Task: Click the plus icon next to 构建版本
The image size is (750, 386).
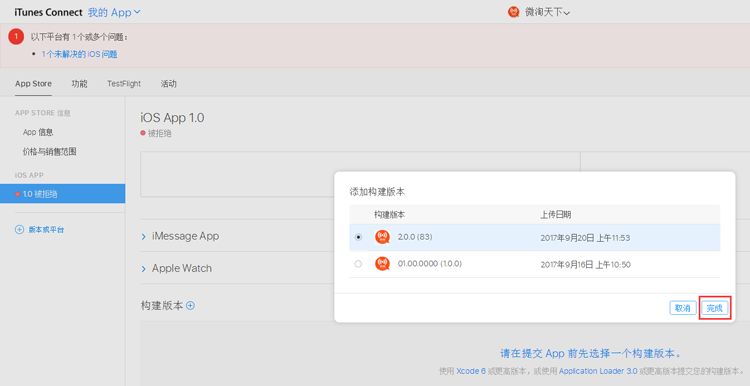Action: (190, 305)
